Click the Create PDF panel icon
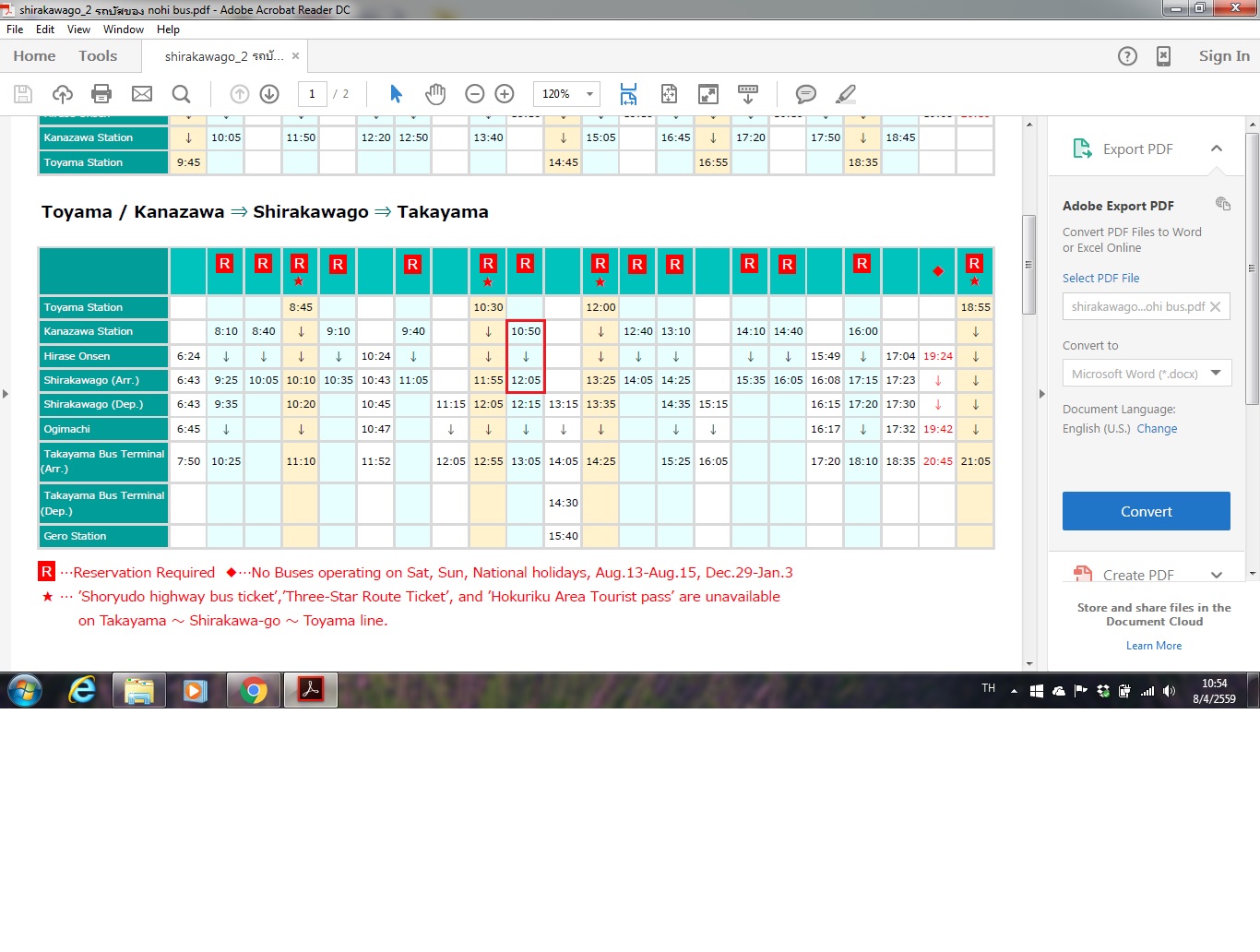 click(x=1083, y=574)
